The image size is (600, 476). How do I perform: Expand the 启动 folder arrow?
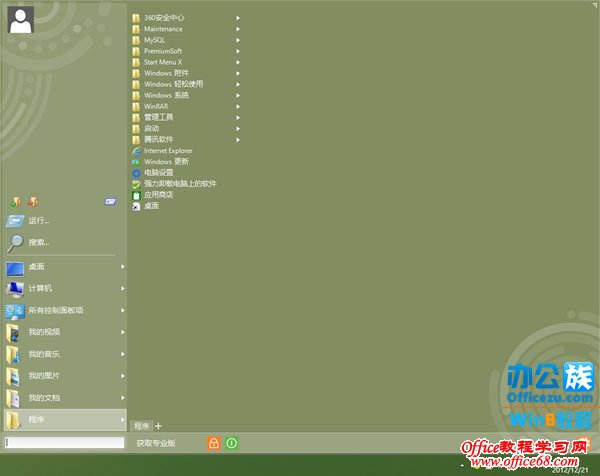tap(238, 129)
